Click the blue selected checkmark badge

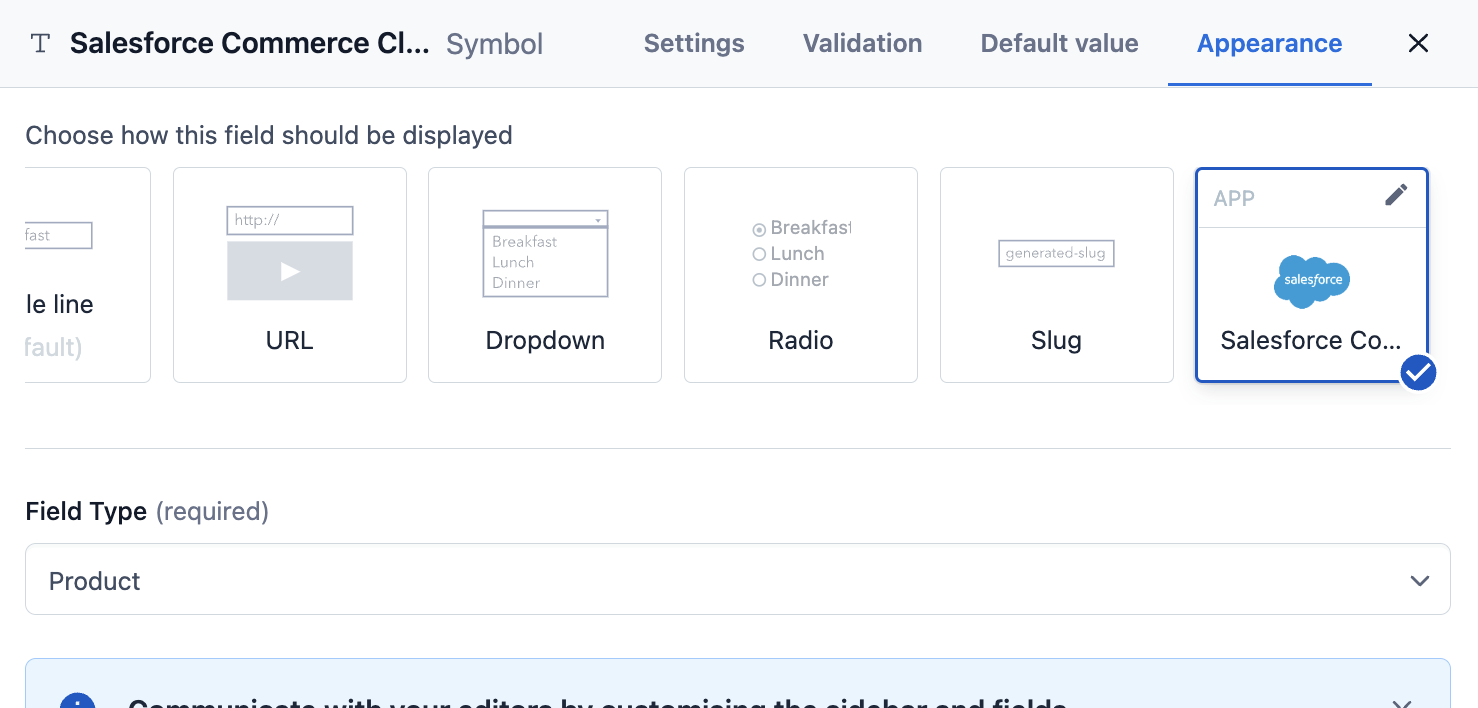click(x=1418, y=373)
